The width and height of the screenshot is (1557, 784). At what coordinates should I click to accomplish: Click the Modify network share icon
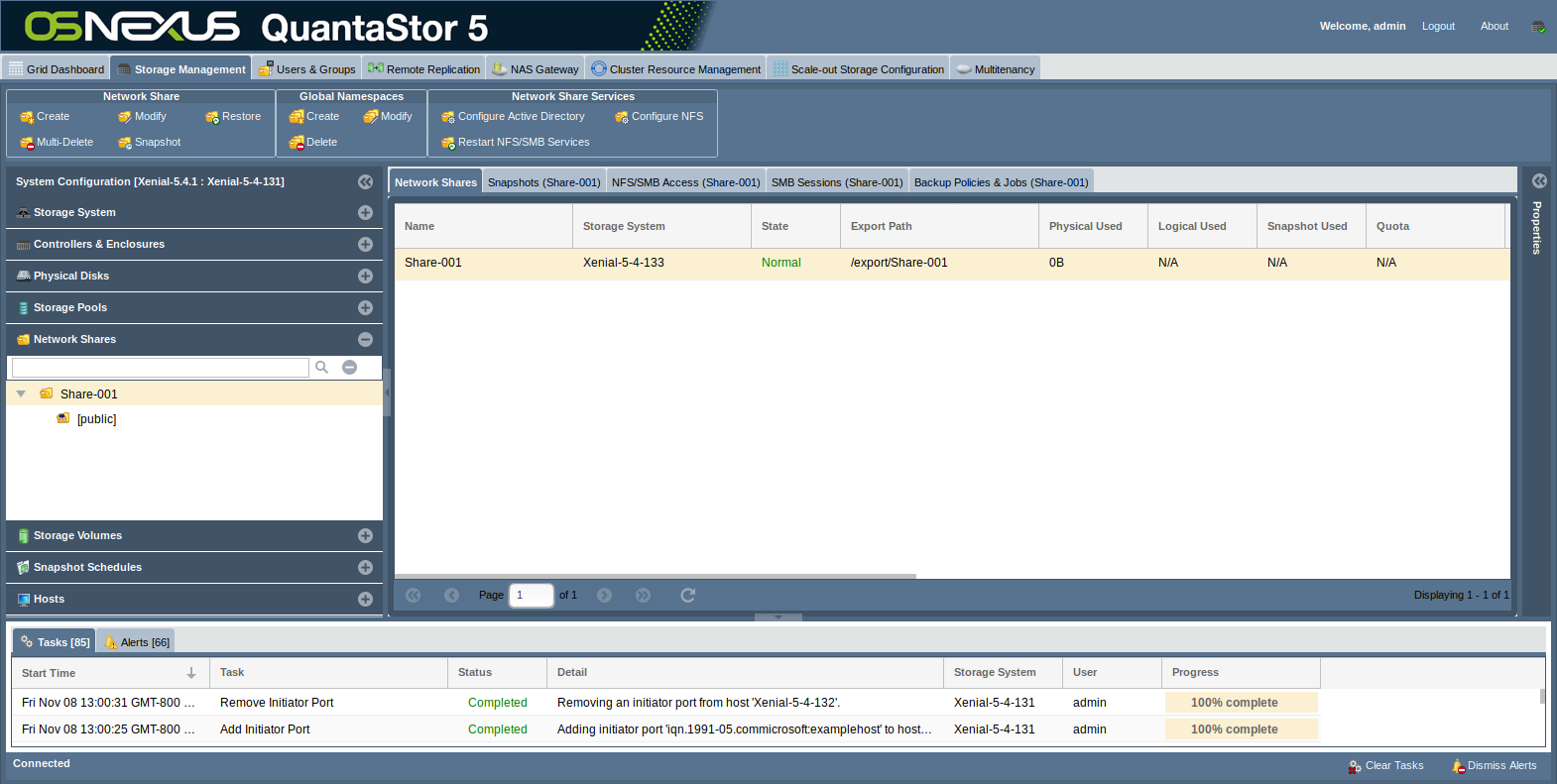tap(125, 117)
